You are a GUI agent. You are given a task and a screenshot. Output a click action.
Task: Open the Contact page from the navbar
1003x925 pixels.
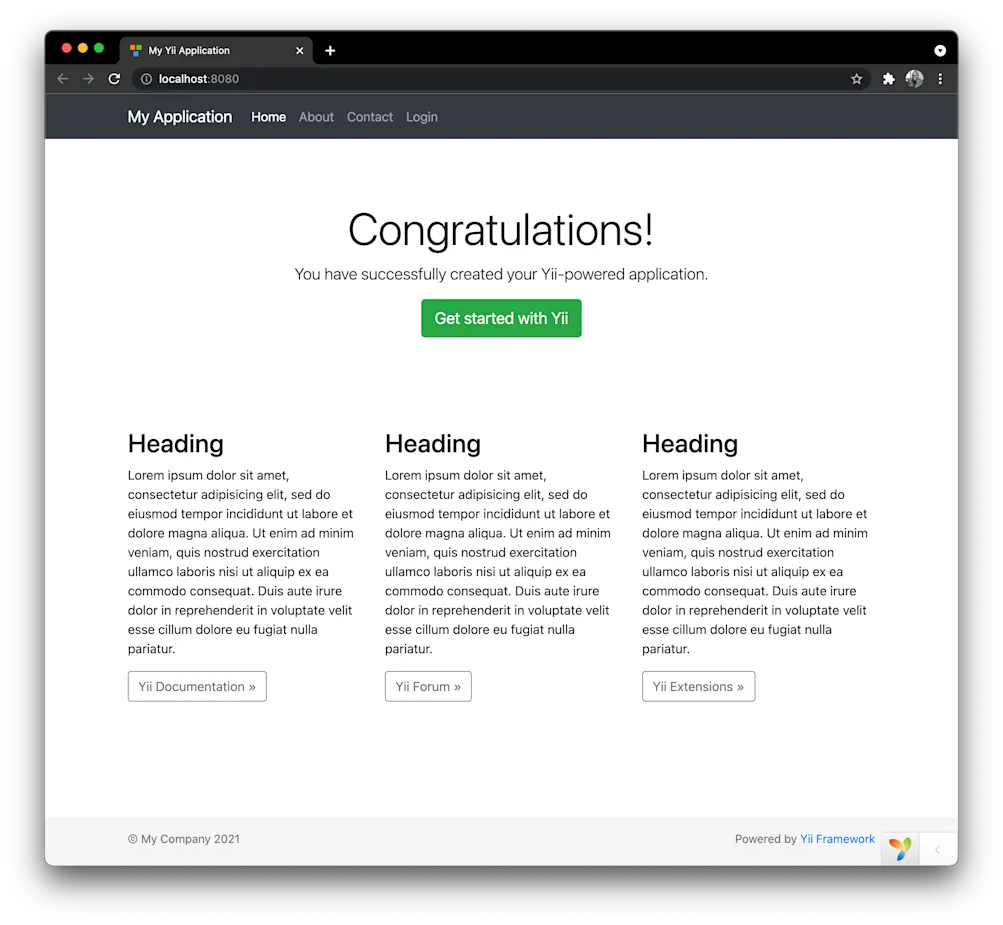(370, 117)
